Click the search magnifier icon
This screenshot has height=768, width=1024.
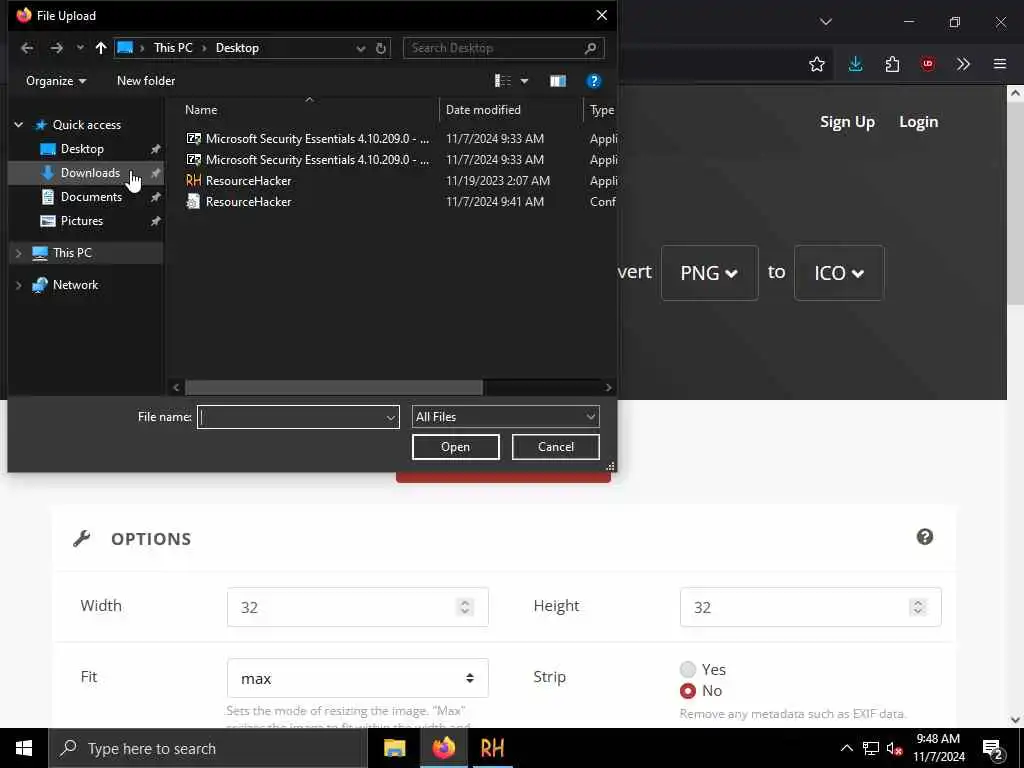tap(591, 48)
